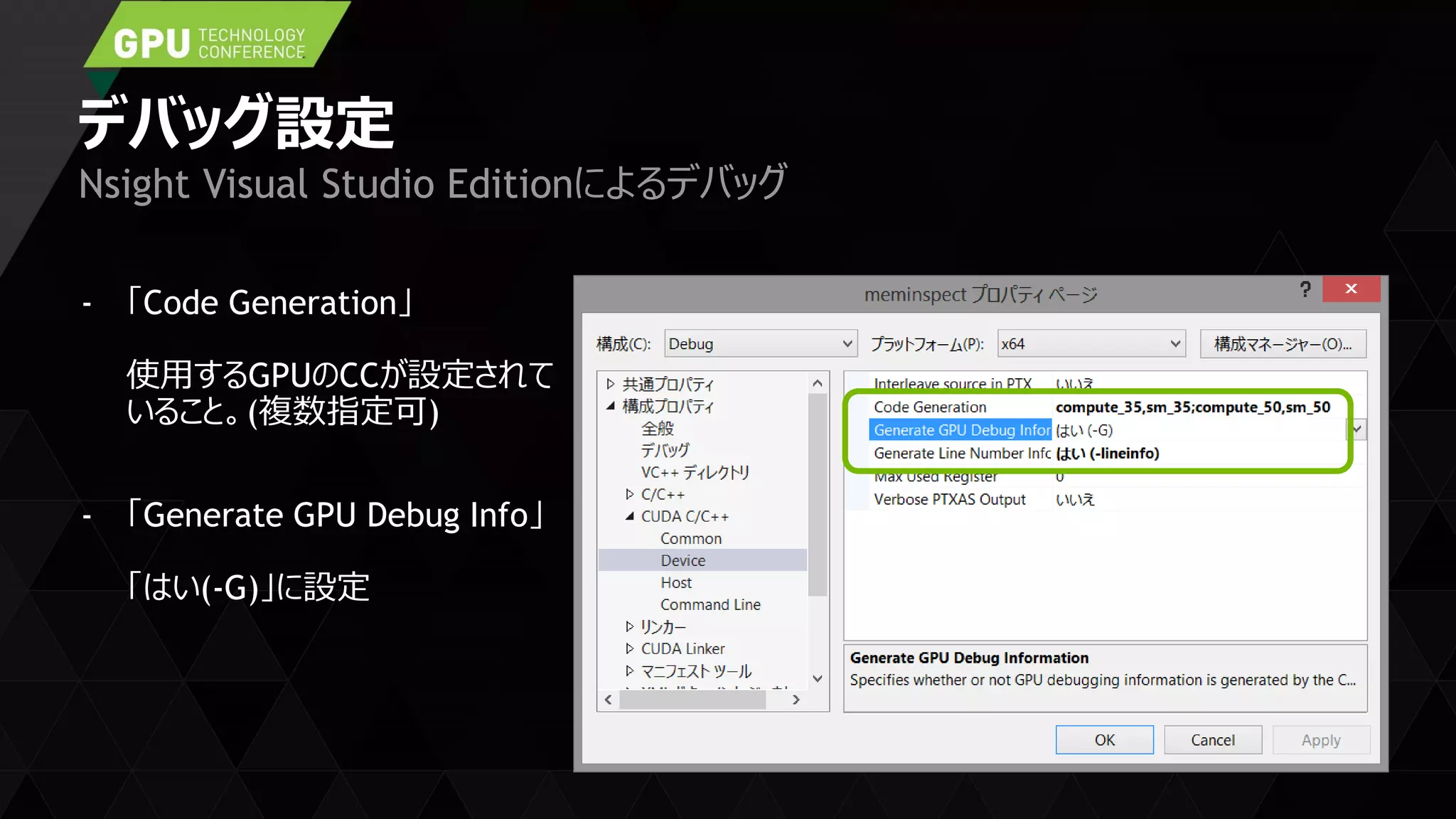Screen dimensions: 1456x819
Task: Open the 構成 Debug configuration dropdown
Action: (761, 344)
